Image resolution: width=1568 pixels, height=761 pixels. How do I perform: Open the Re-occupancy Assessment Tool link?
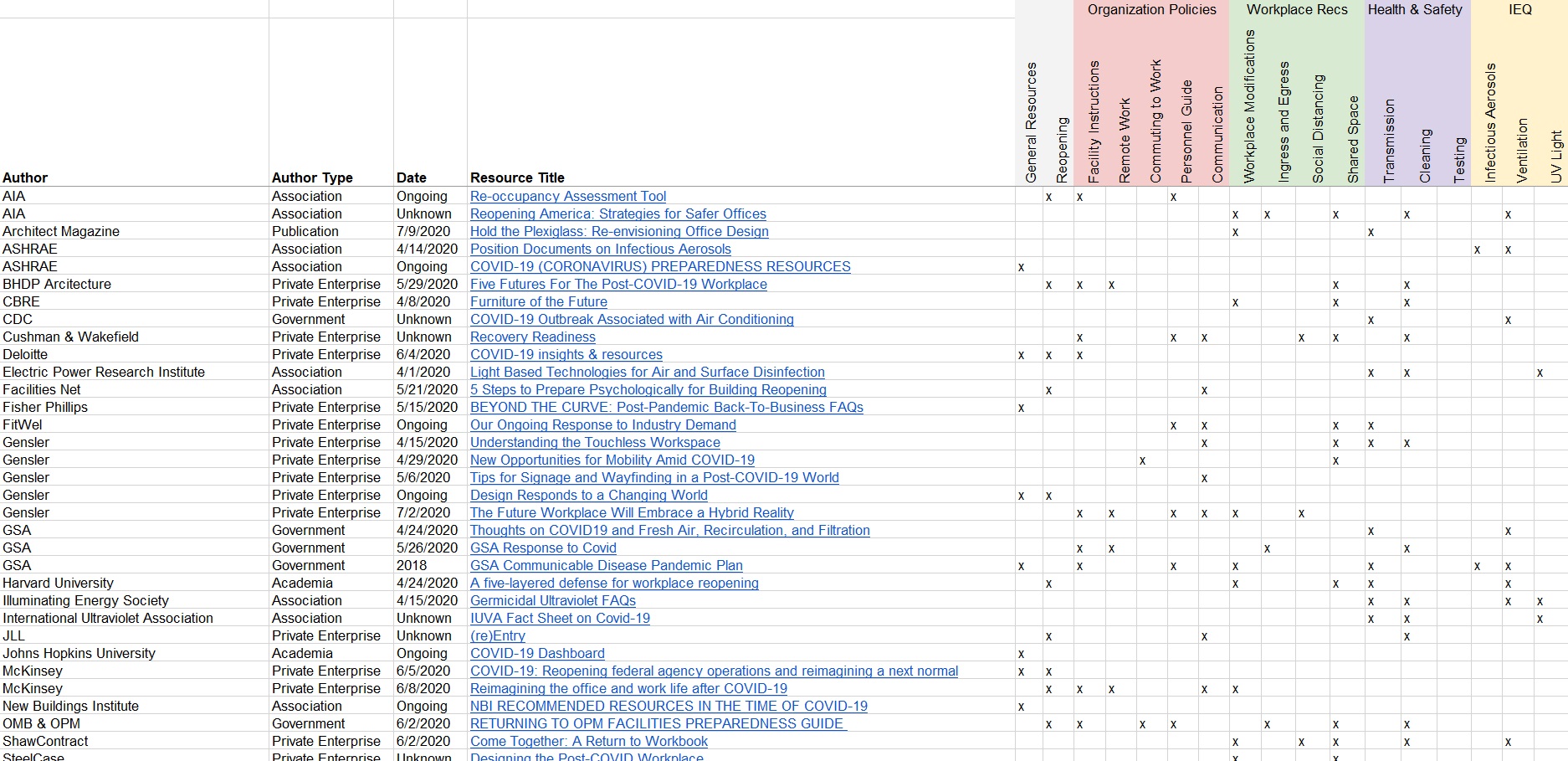coord(568,196)
